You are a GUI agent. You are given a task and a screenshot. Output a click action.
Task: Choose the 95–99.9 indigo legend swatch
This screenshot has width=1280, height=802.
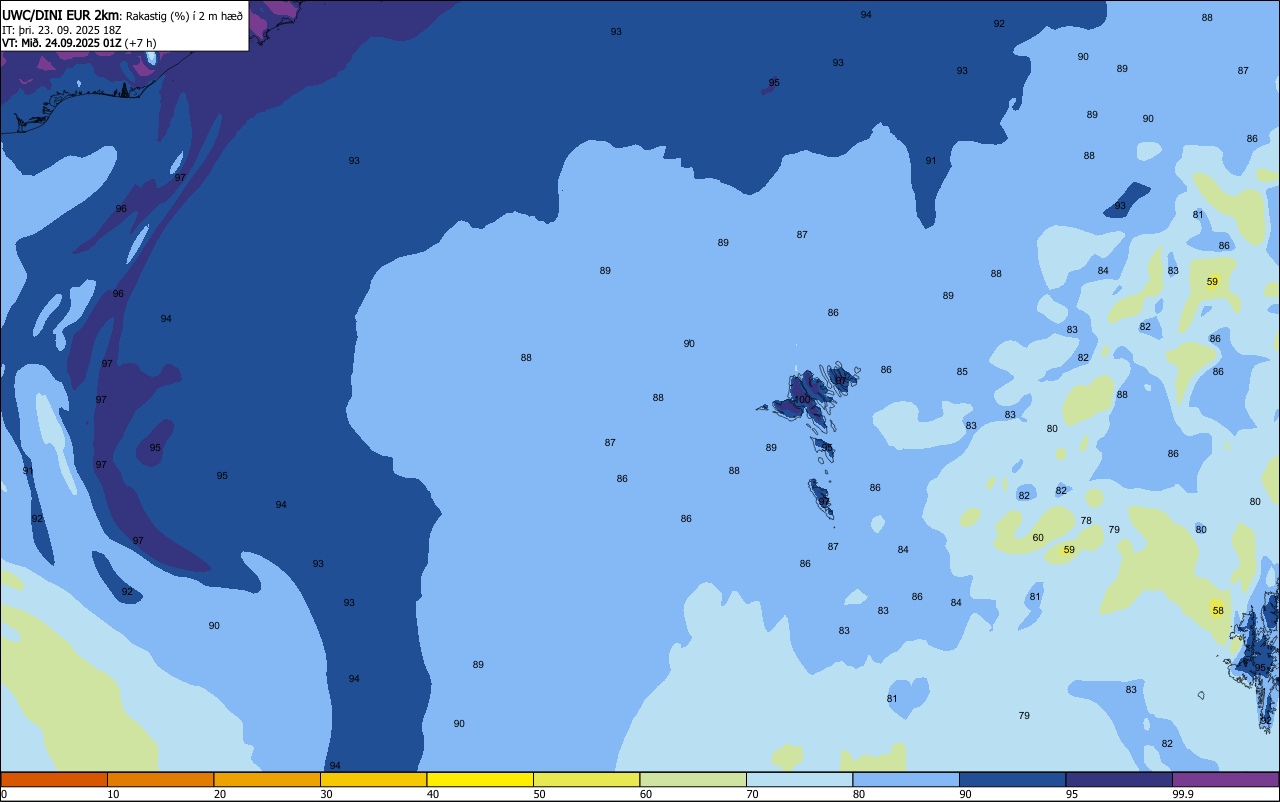[x=1119, y=779]
